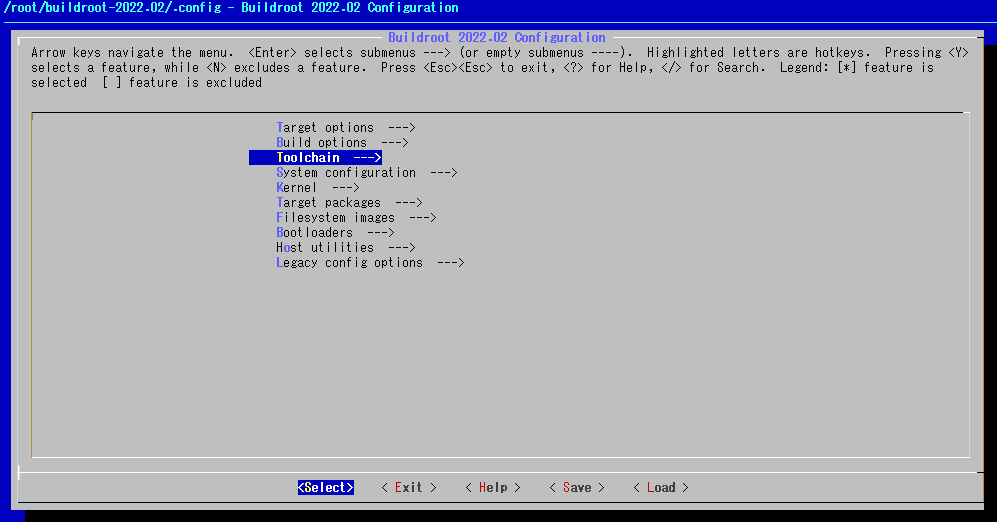Click the Select button

pyautogui.click(x=326, y=488)
